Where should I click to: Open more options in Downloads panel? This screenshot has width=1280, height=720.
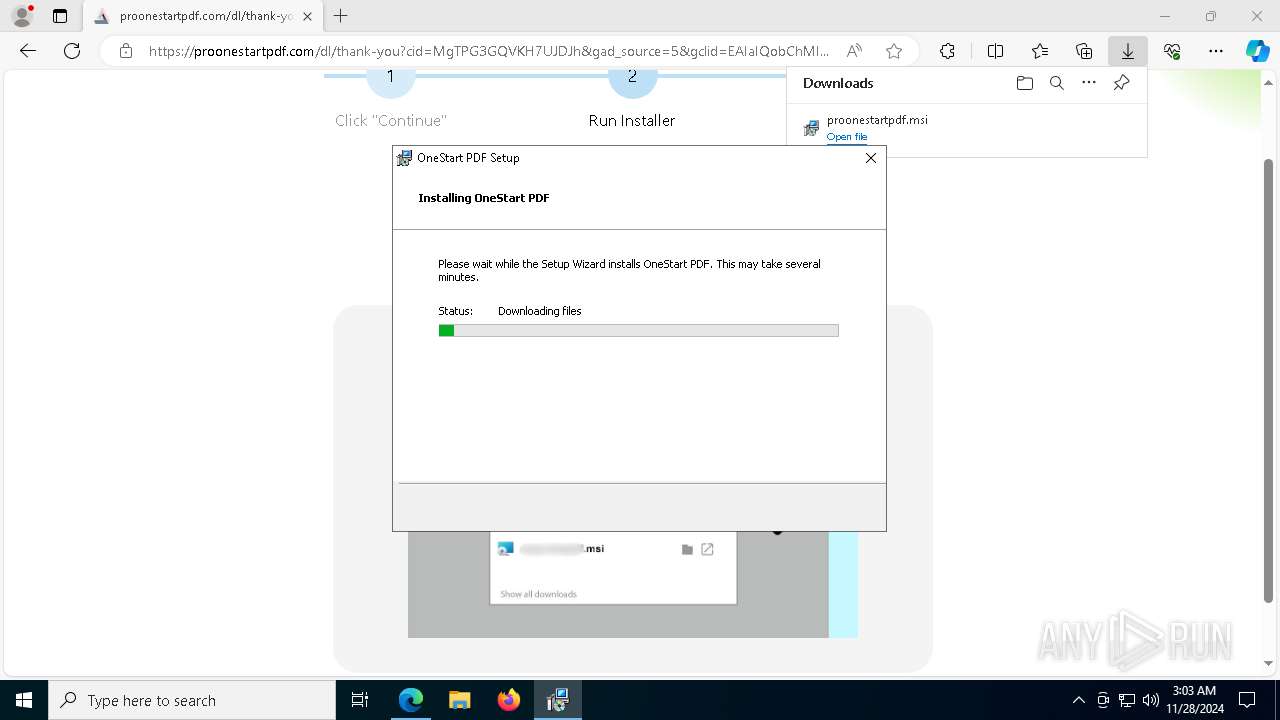pyautogui.click(x=1089, y=83)
